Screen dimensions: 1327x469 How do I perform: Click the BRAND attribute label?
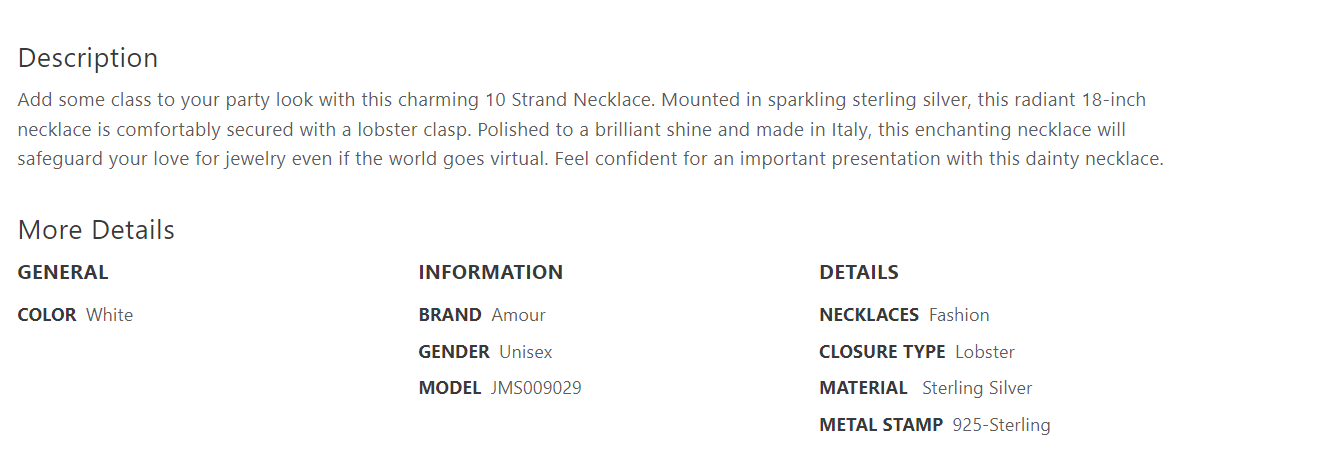450,315
